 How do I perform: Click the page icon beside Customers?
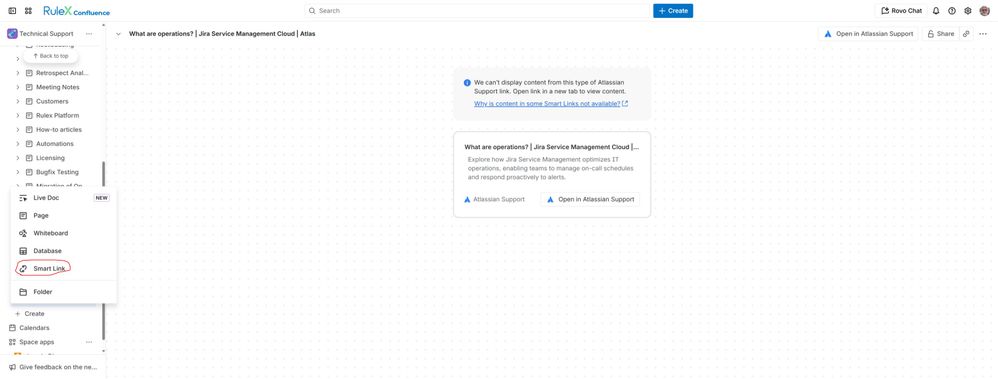coord(29,101)
